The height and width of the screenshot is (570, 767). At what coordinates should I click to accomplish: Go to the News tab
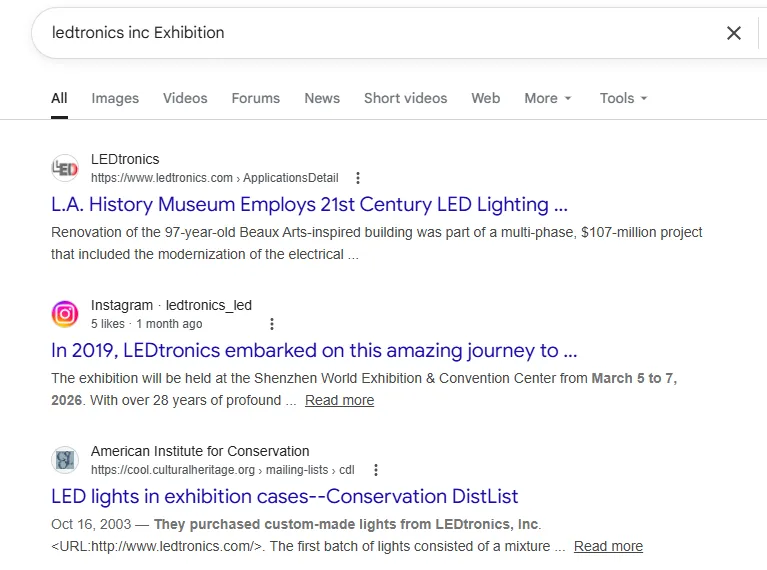[322, 98]
